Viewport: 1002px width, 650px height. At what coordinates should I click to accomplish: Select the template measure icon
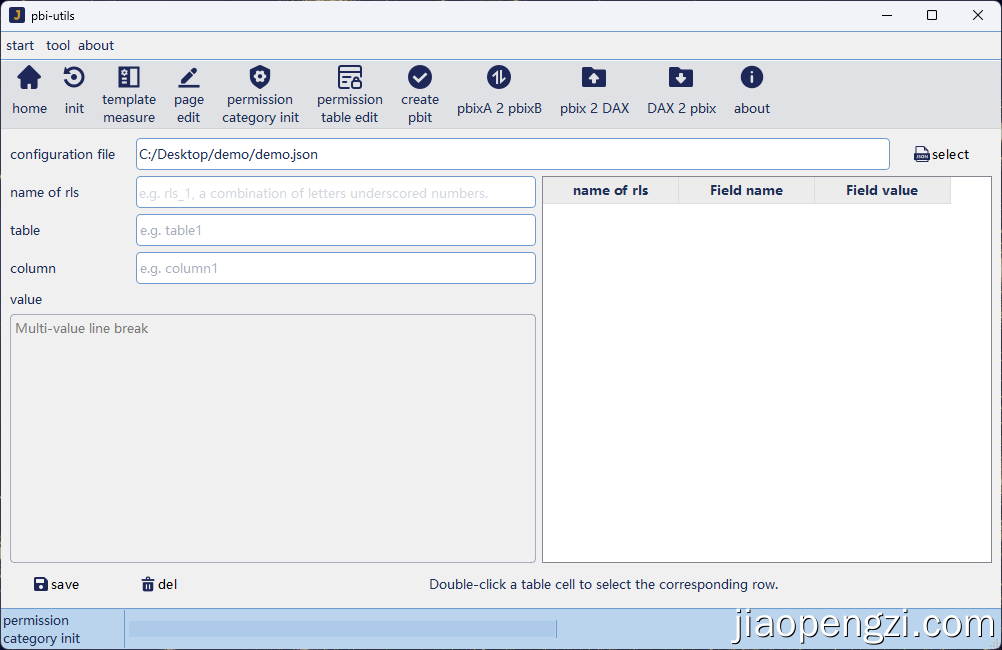click(129, 78)
